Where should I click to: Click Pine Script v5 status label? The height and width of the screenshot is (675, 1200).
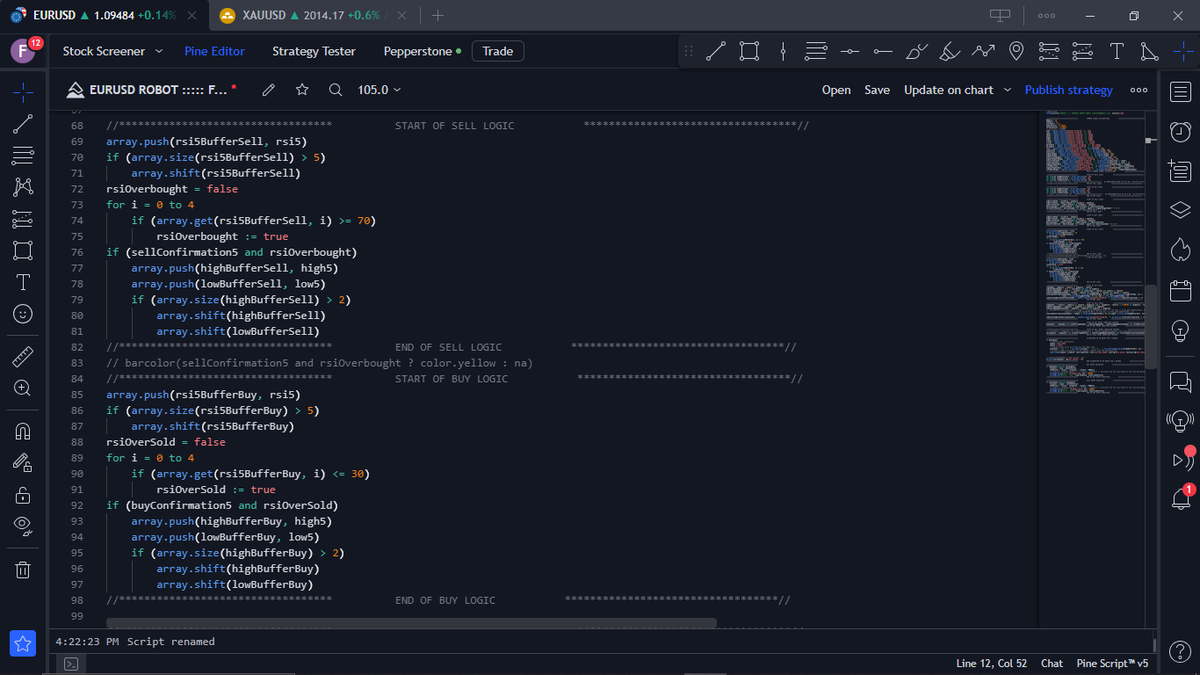tap(1112, 664)
